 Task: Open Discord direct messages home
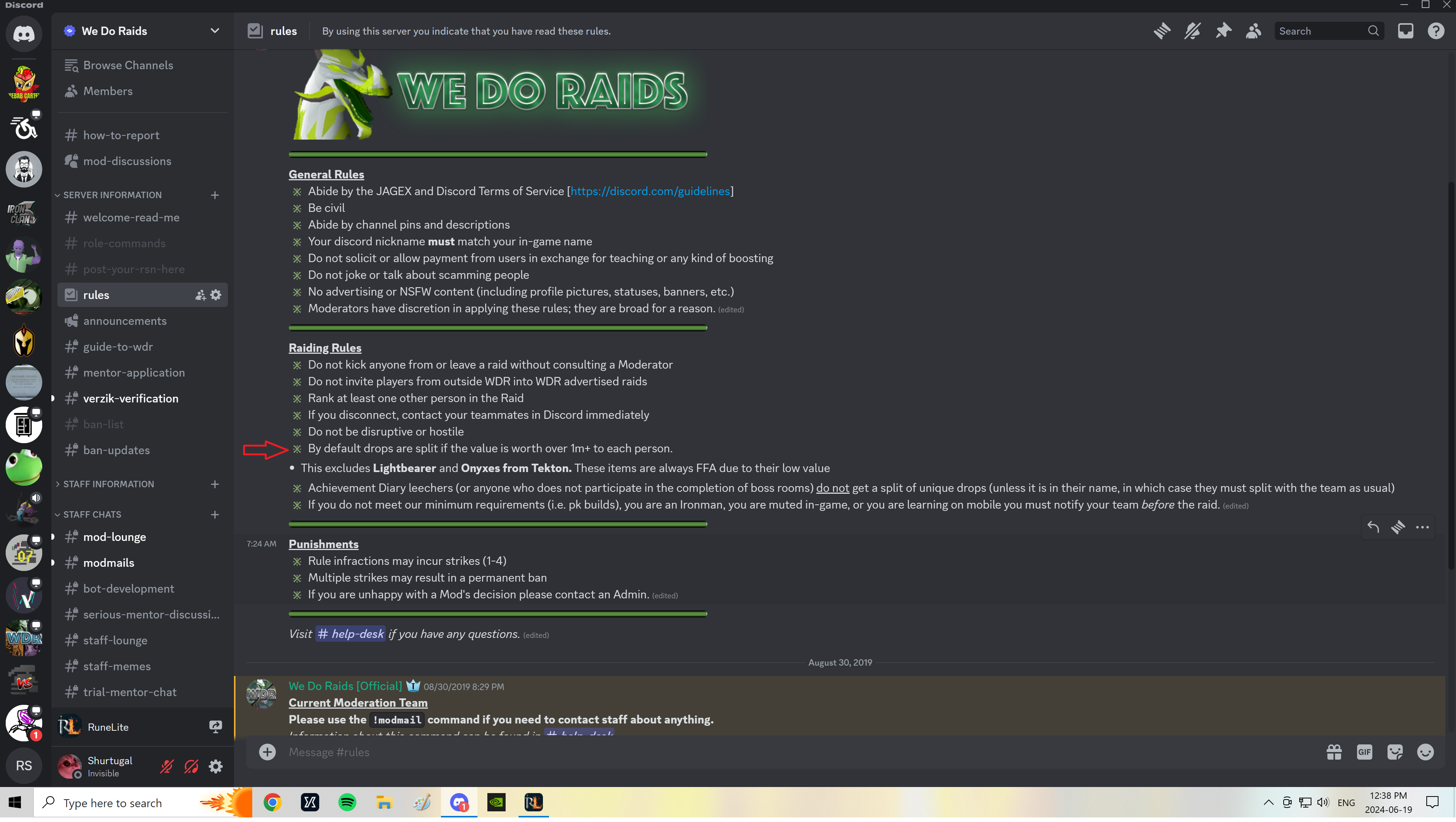(24, 33)
